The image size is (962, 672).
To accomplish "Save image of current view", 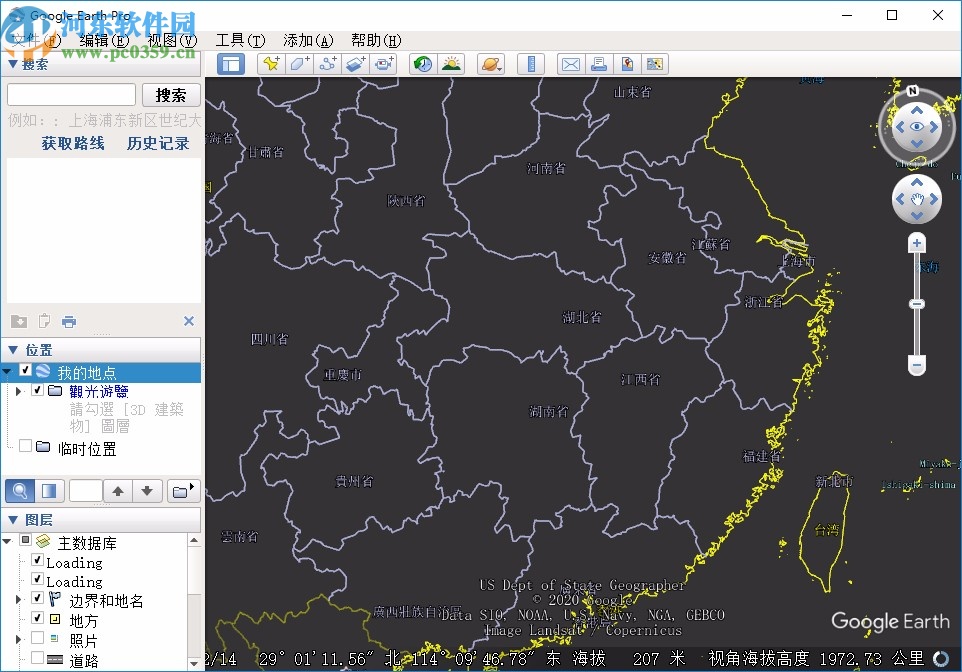I will pos(627,64).
